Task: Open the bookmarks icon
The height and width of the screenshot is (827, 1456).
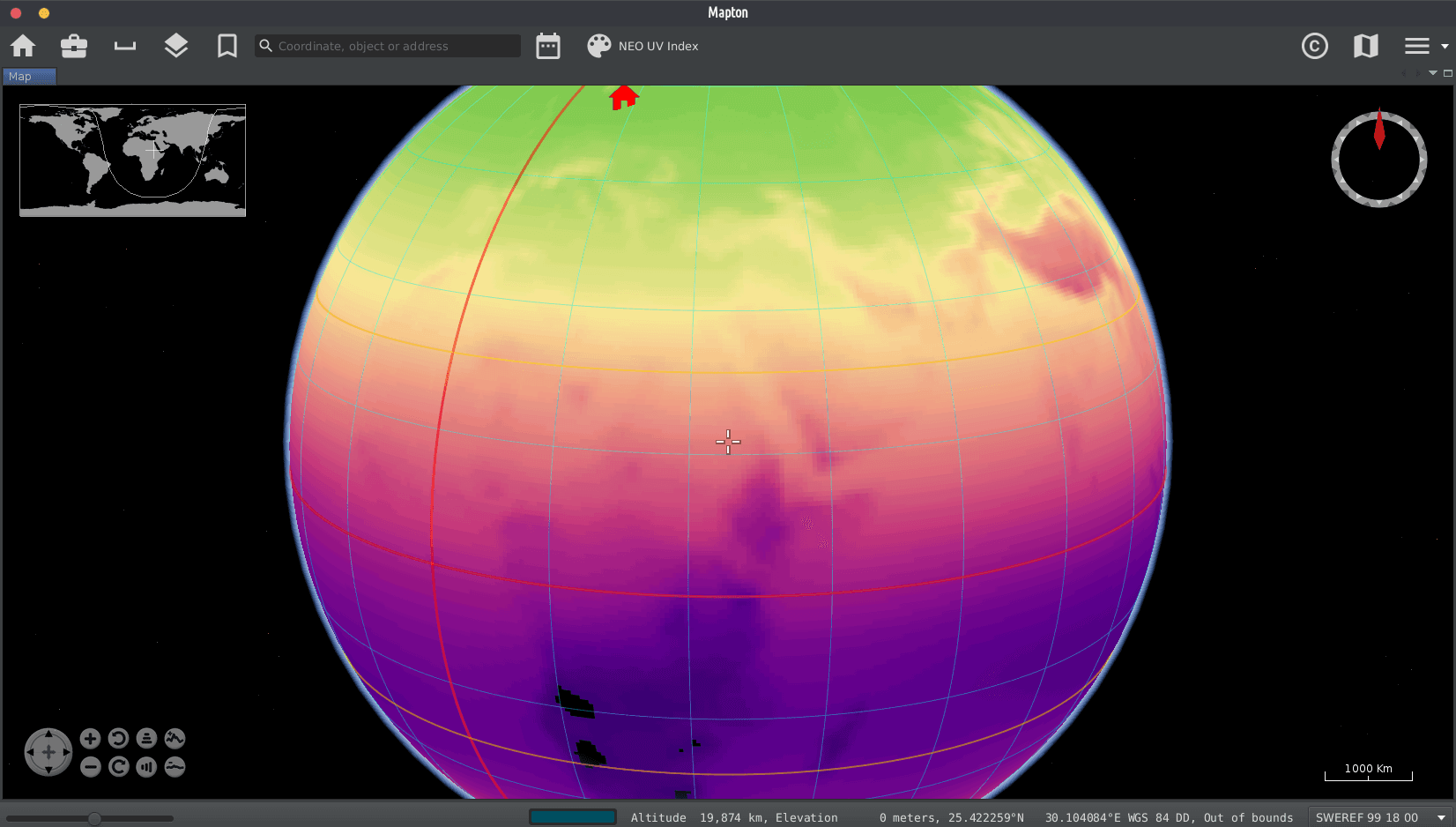Action: (x=227, y=46)
